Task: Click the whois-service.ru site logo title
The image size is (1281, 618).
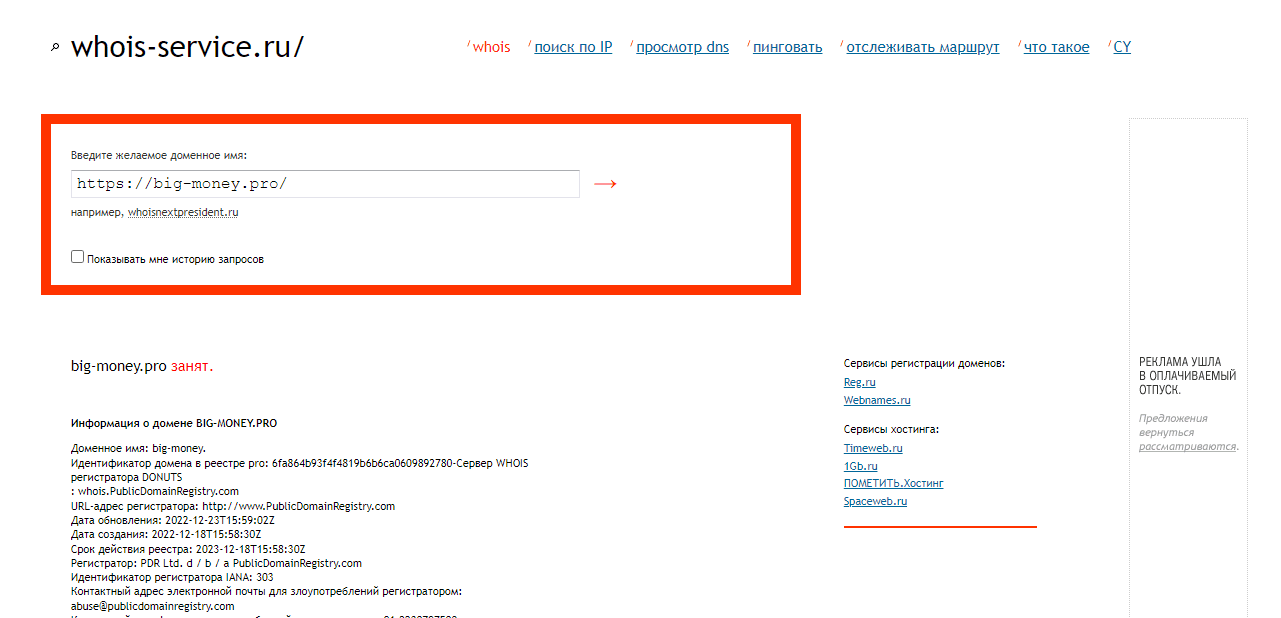Action: point(187,47)
